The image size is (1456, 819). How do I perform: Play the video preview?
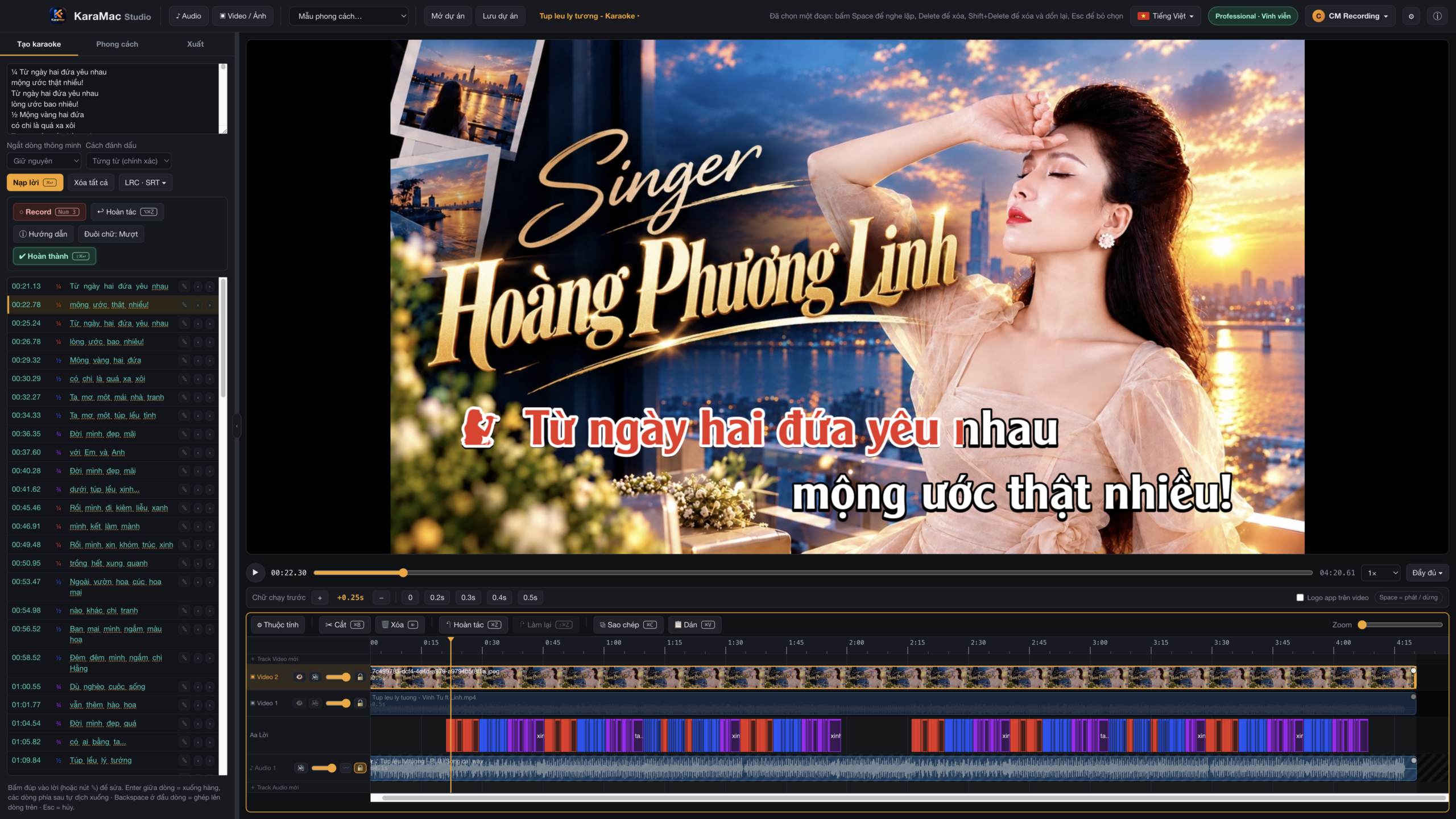[x=255, y=573]
